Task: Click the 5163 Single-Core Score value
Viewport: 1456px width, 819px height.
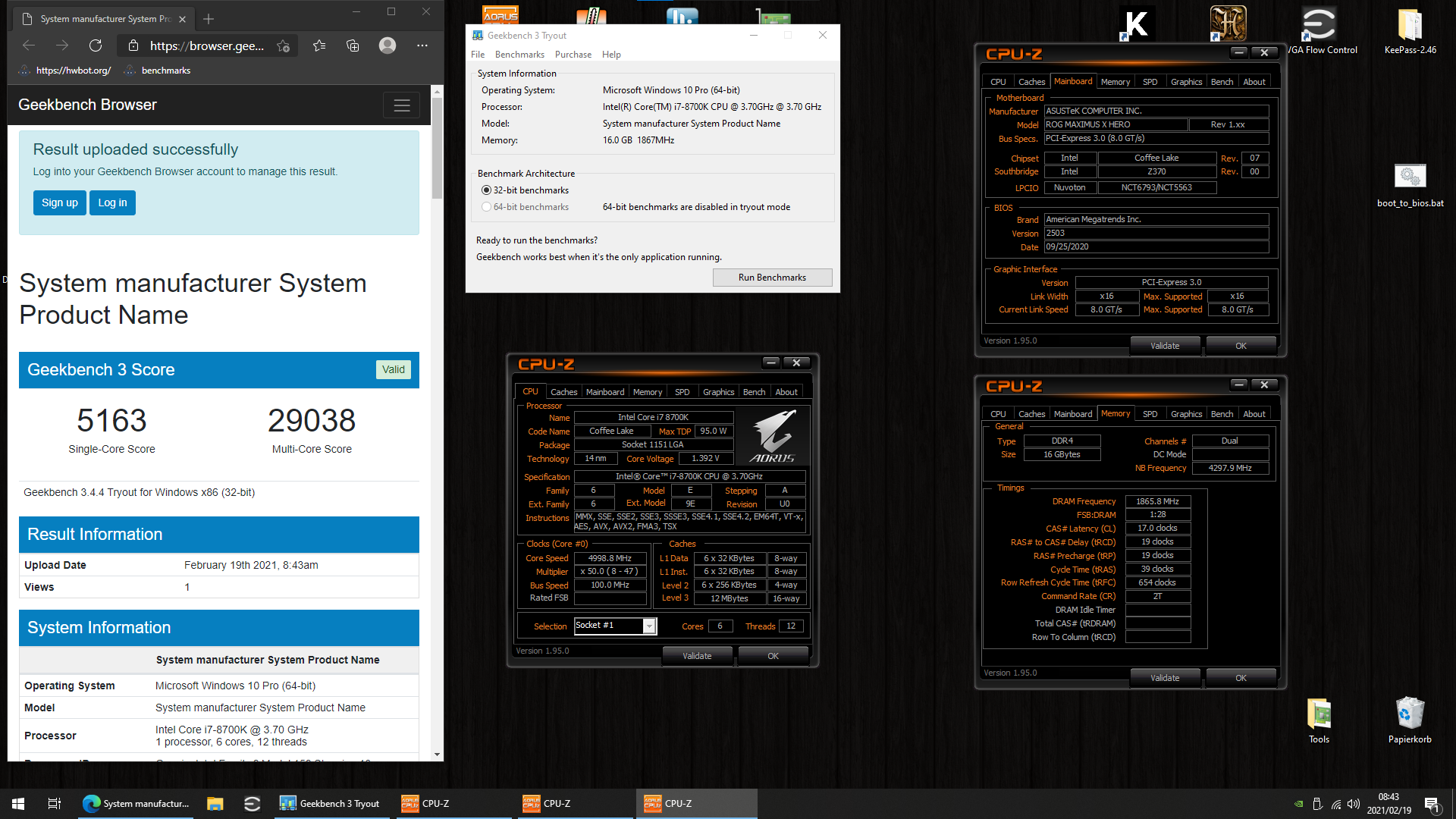Action: [111, 421]
